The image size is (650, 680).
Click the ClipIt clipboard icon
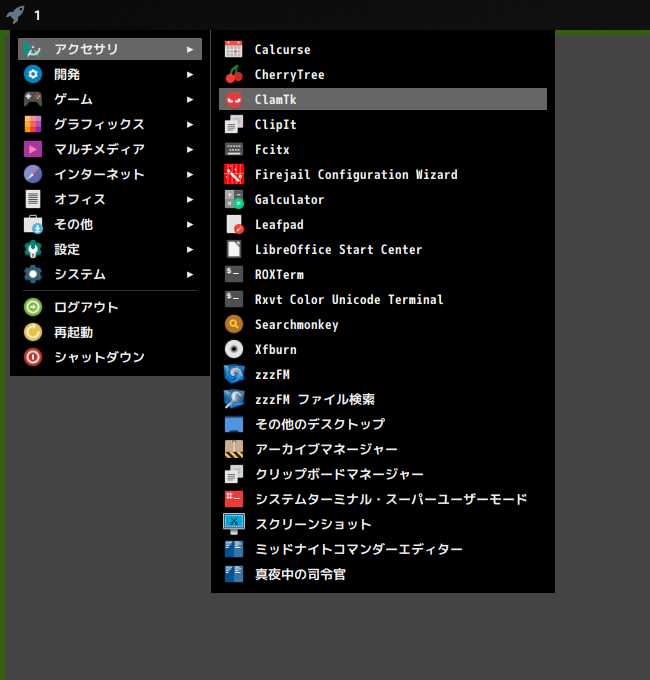(234, 124)
